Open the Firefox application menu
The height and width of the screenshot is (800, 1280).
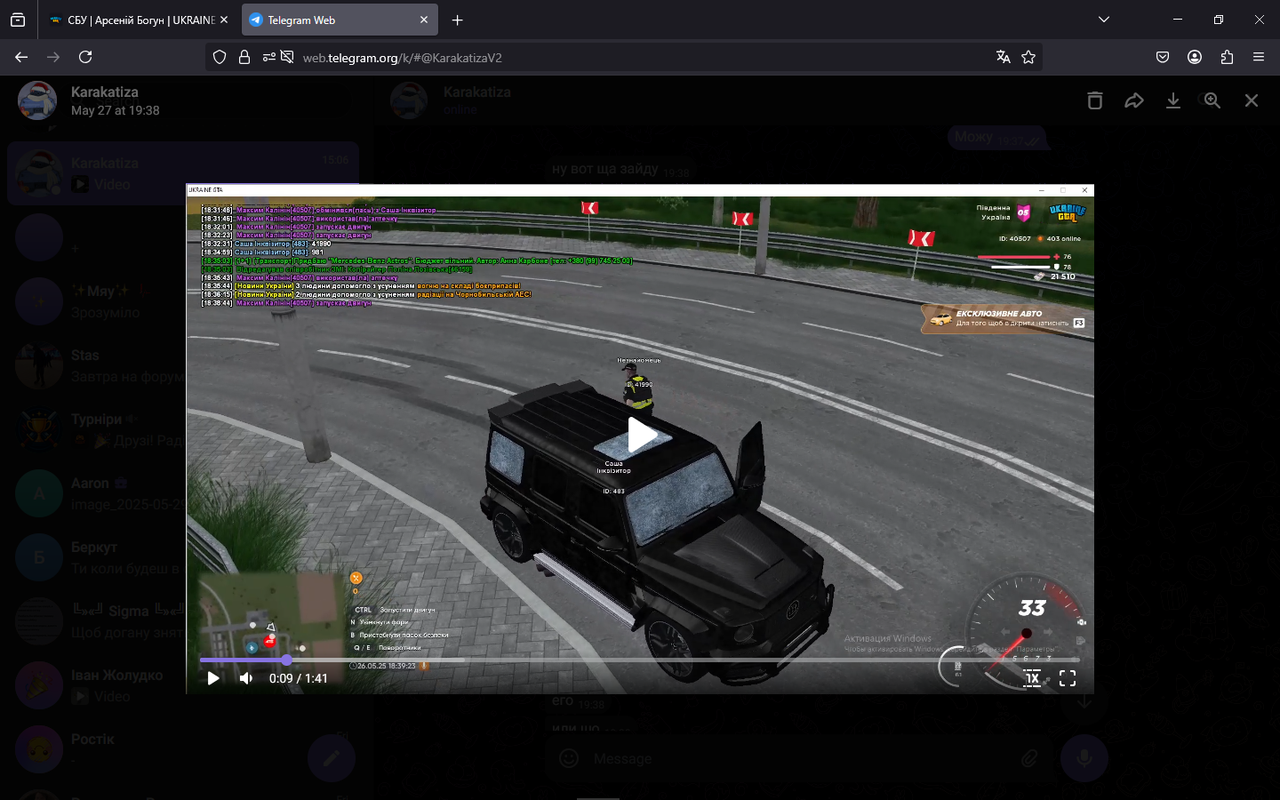coord(1259,57)
